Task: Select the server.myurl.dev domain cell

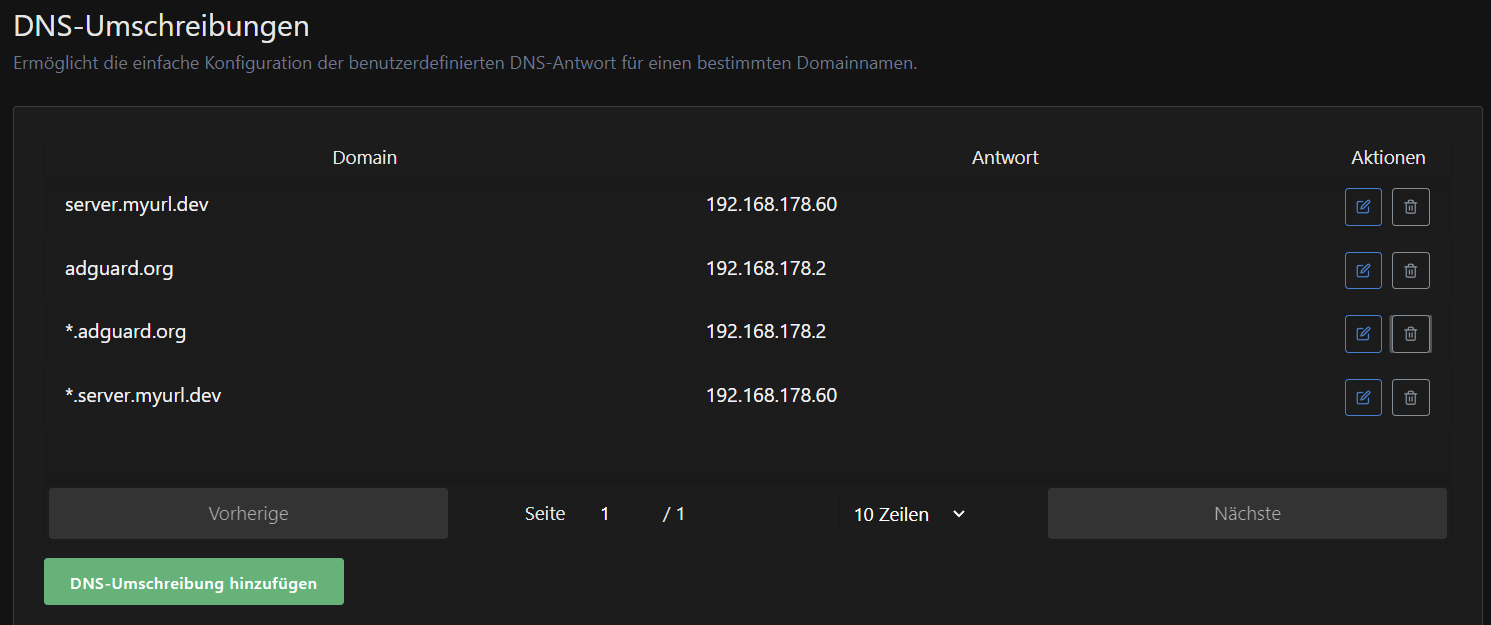Action: coord(137,205)
